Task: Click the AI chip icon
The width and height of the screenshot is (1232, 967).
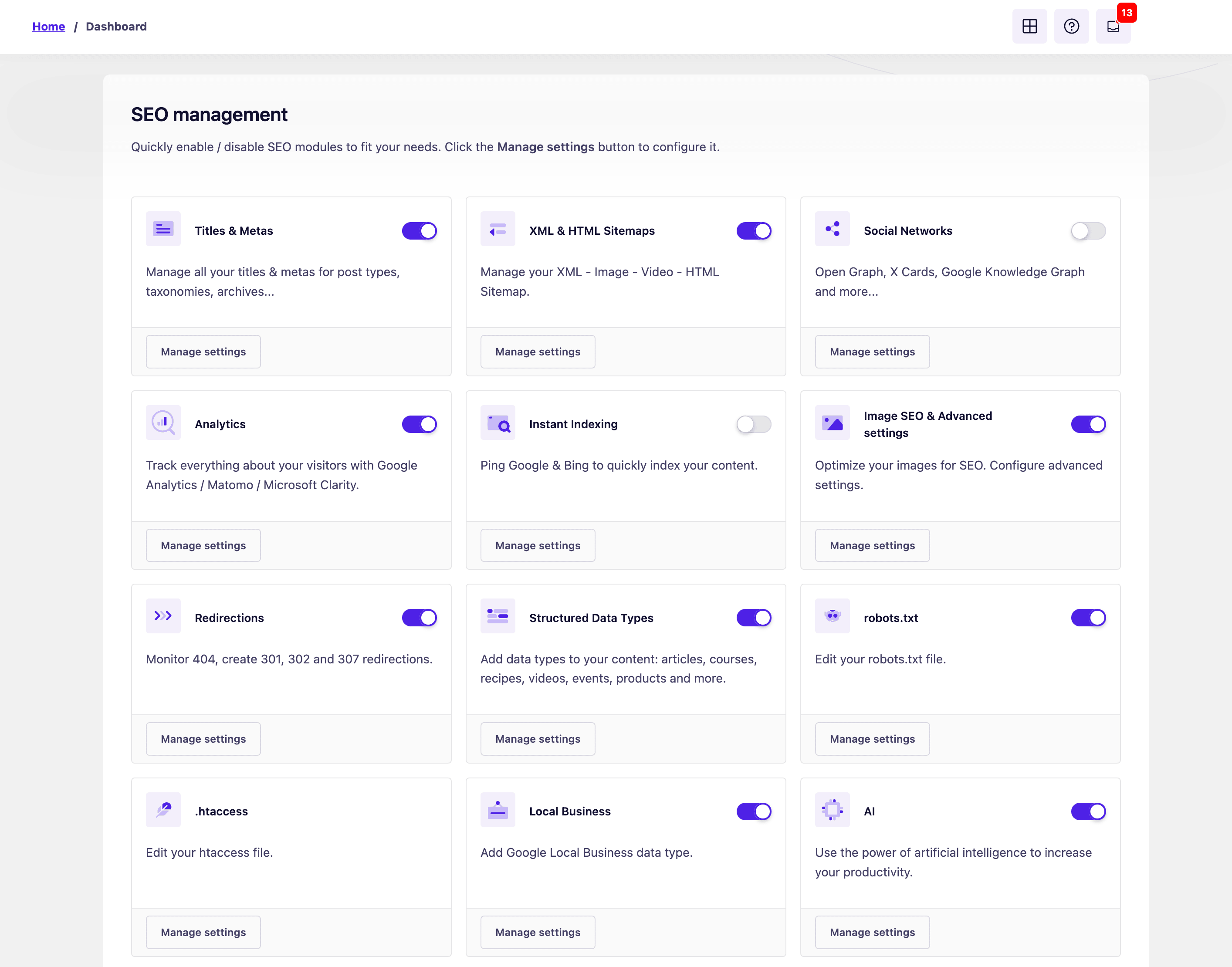Action: 832,810
